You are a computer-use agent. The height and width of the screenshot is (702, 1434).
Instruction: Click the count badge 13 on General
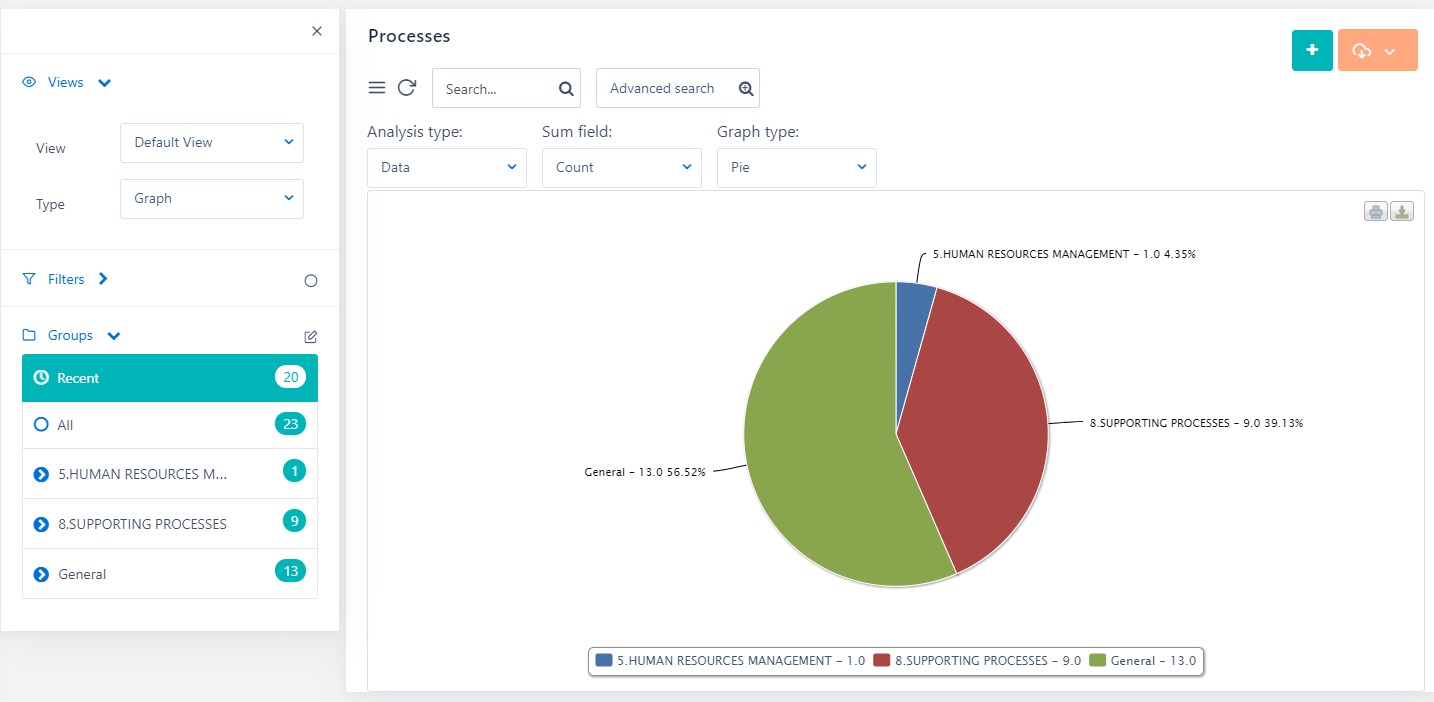point(291,571)
